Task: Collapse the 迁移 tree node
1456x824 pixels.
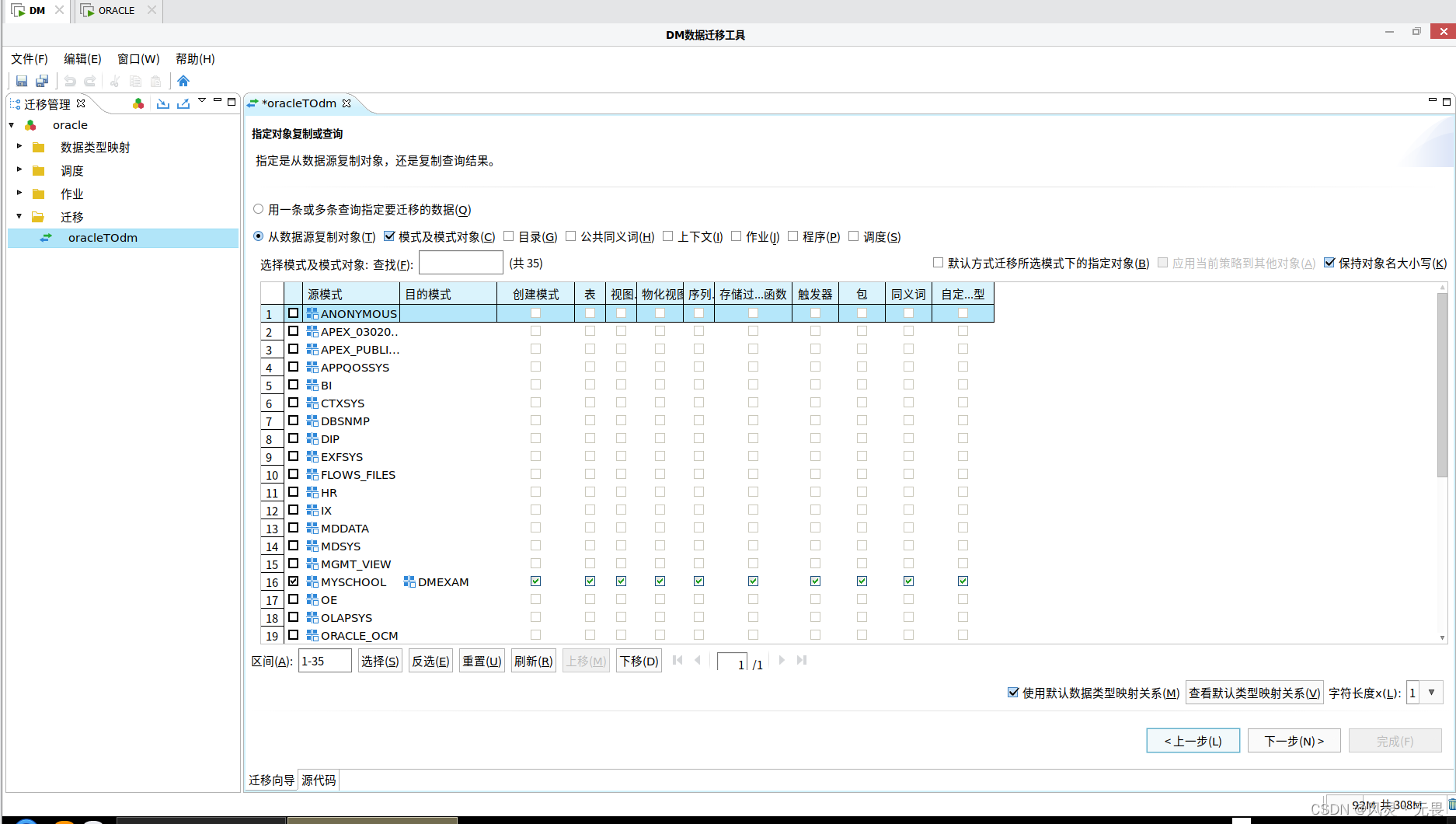Action: (19, 217)
